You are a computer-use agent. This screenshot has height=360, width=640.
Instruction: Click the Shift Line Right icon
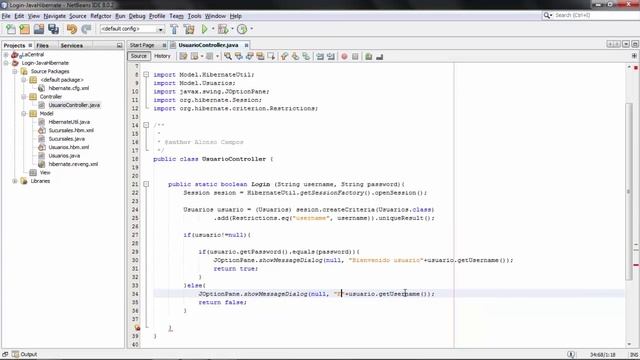(x=331, y=56)
